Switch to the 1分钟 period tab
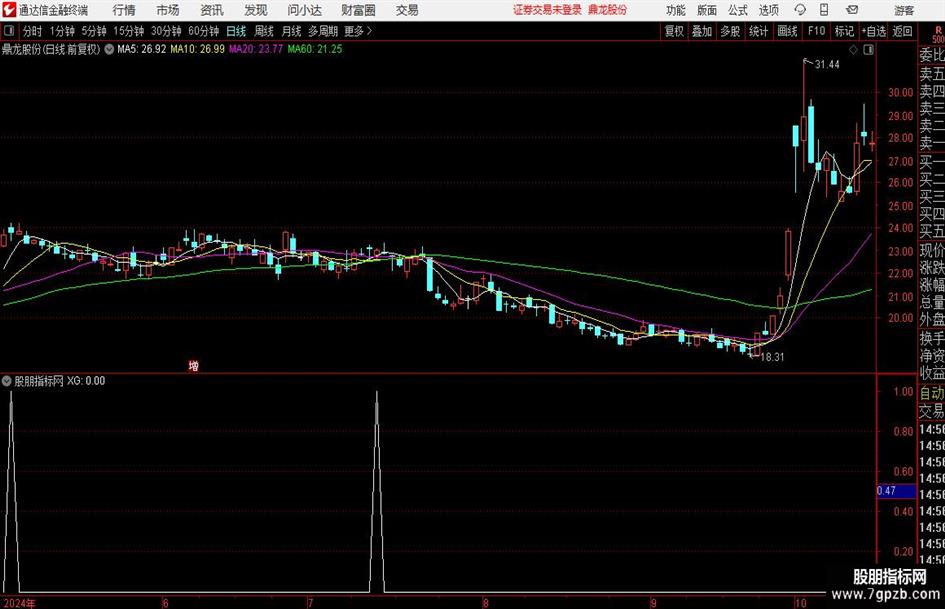Viewport: 945px width, 609px height. point(62,31)
